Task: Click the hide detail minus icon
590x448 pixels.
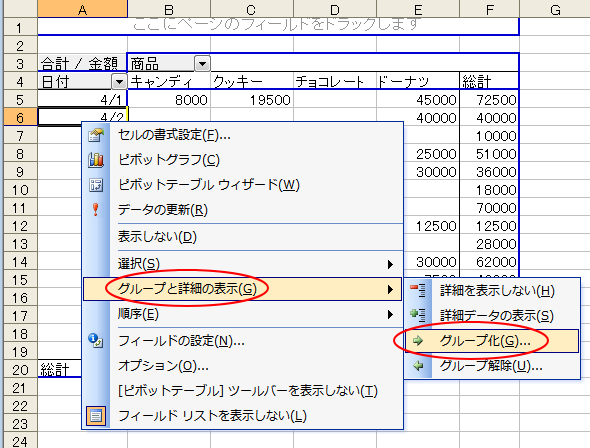Action: click(418, 290)
